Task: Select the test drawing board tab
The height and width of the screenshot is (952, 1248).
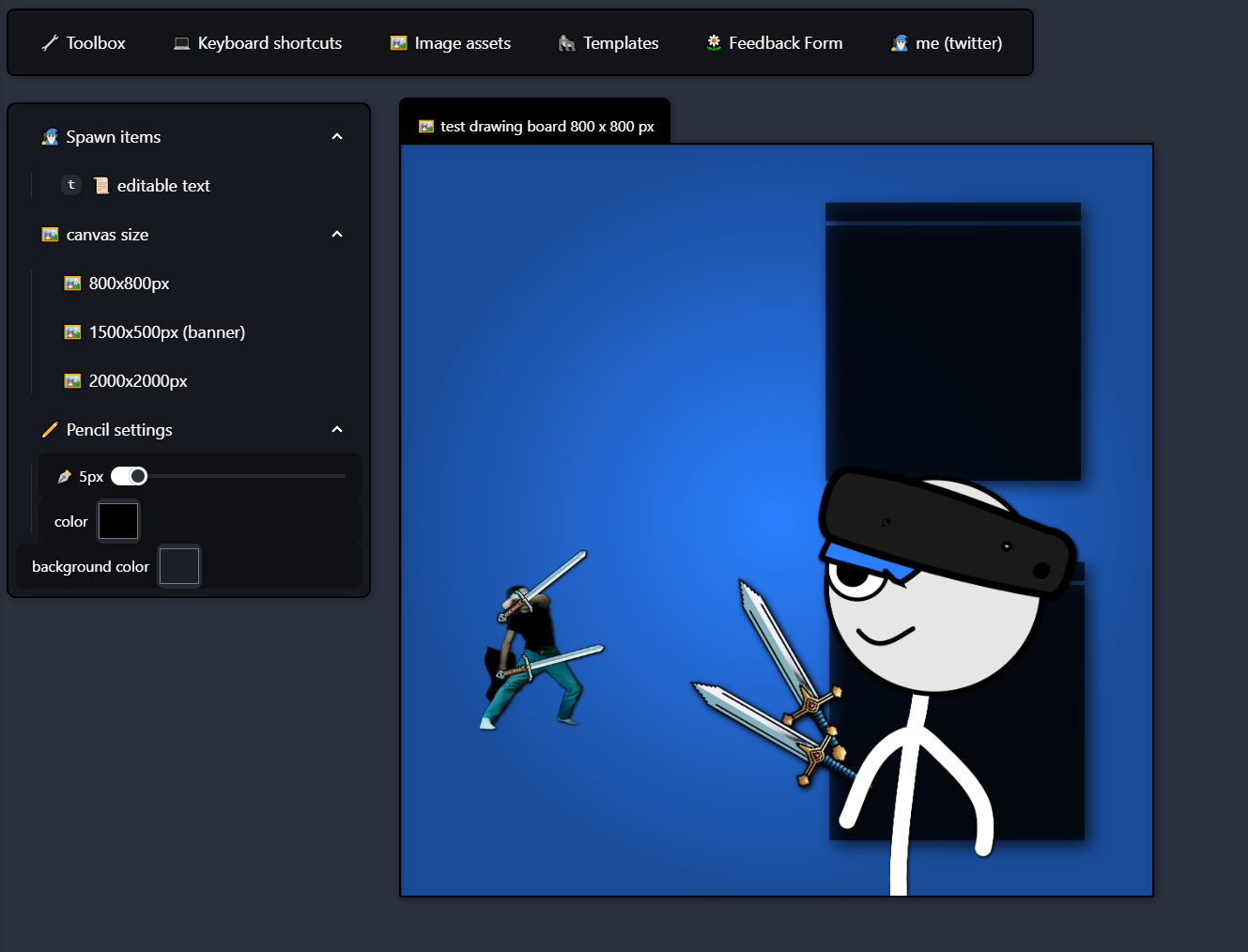Action: click(x=535, y=126)
